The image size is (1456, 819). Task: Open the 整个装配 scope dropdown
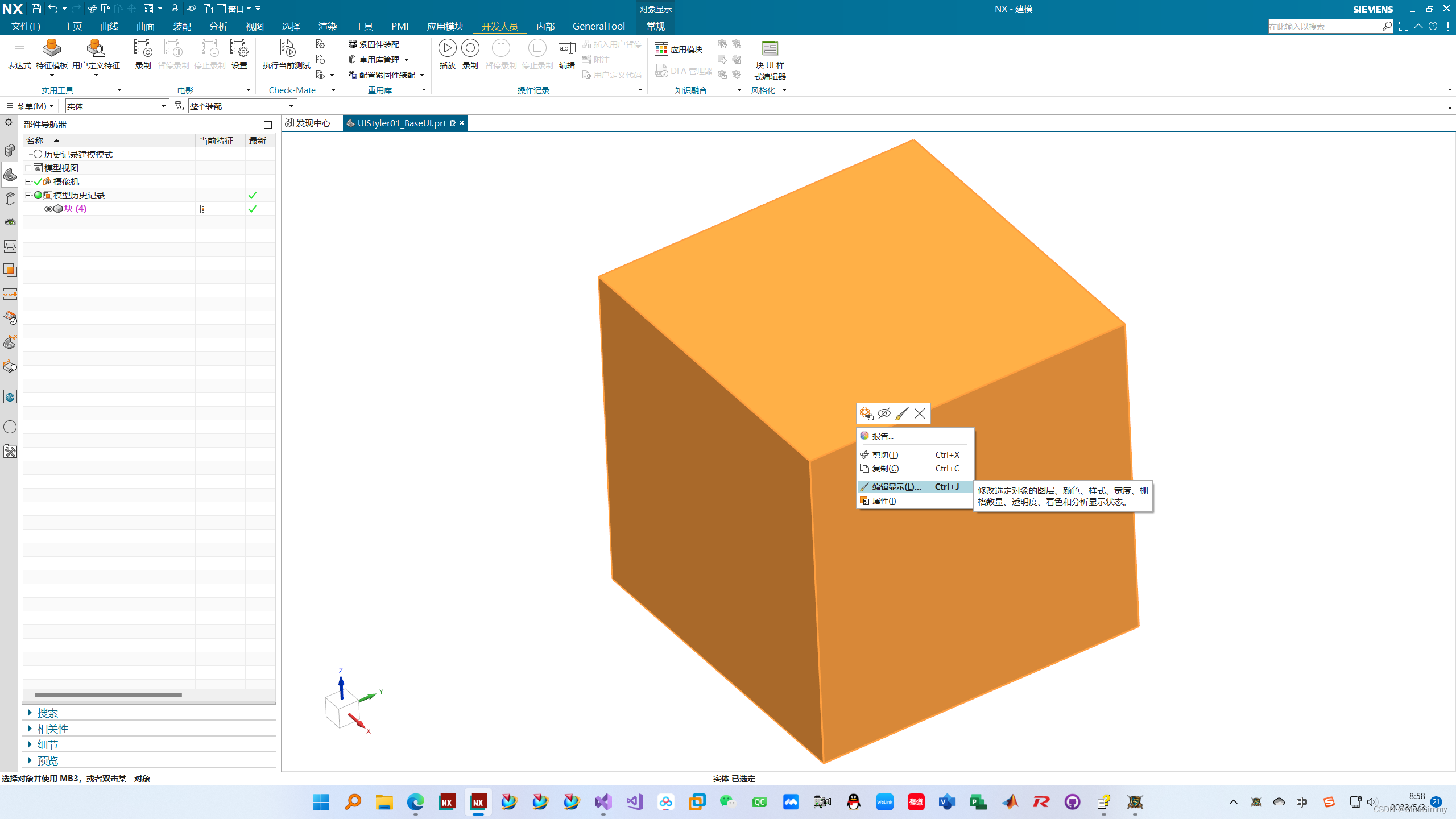243,106
